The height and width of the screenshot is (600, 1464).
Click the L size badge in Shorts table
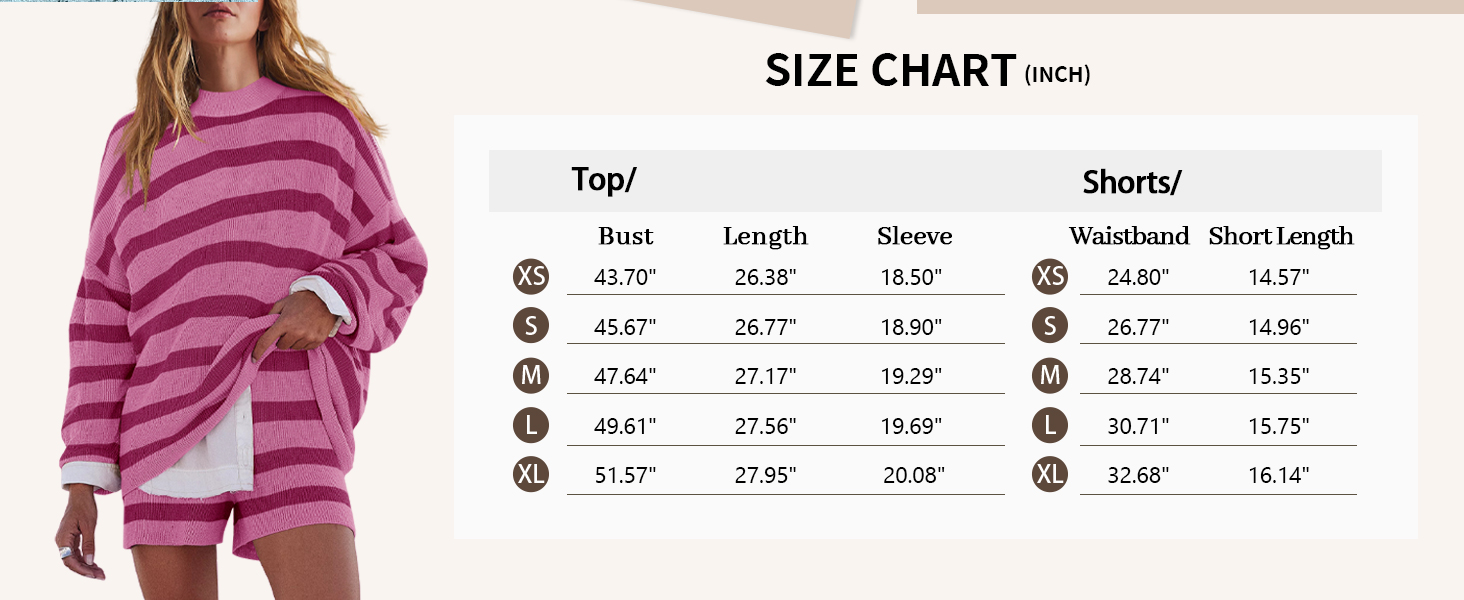(1050, 426)
